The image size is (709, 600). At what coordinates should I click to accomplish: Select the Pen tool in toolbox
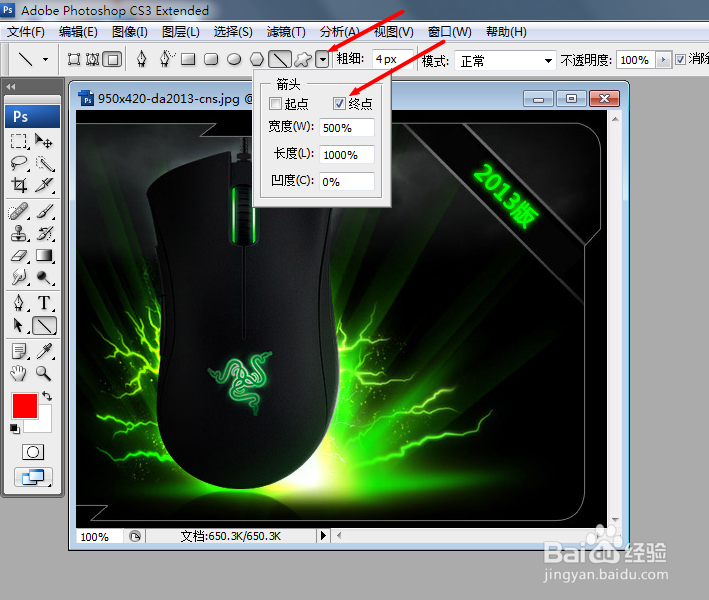click(19, 303)
